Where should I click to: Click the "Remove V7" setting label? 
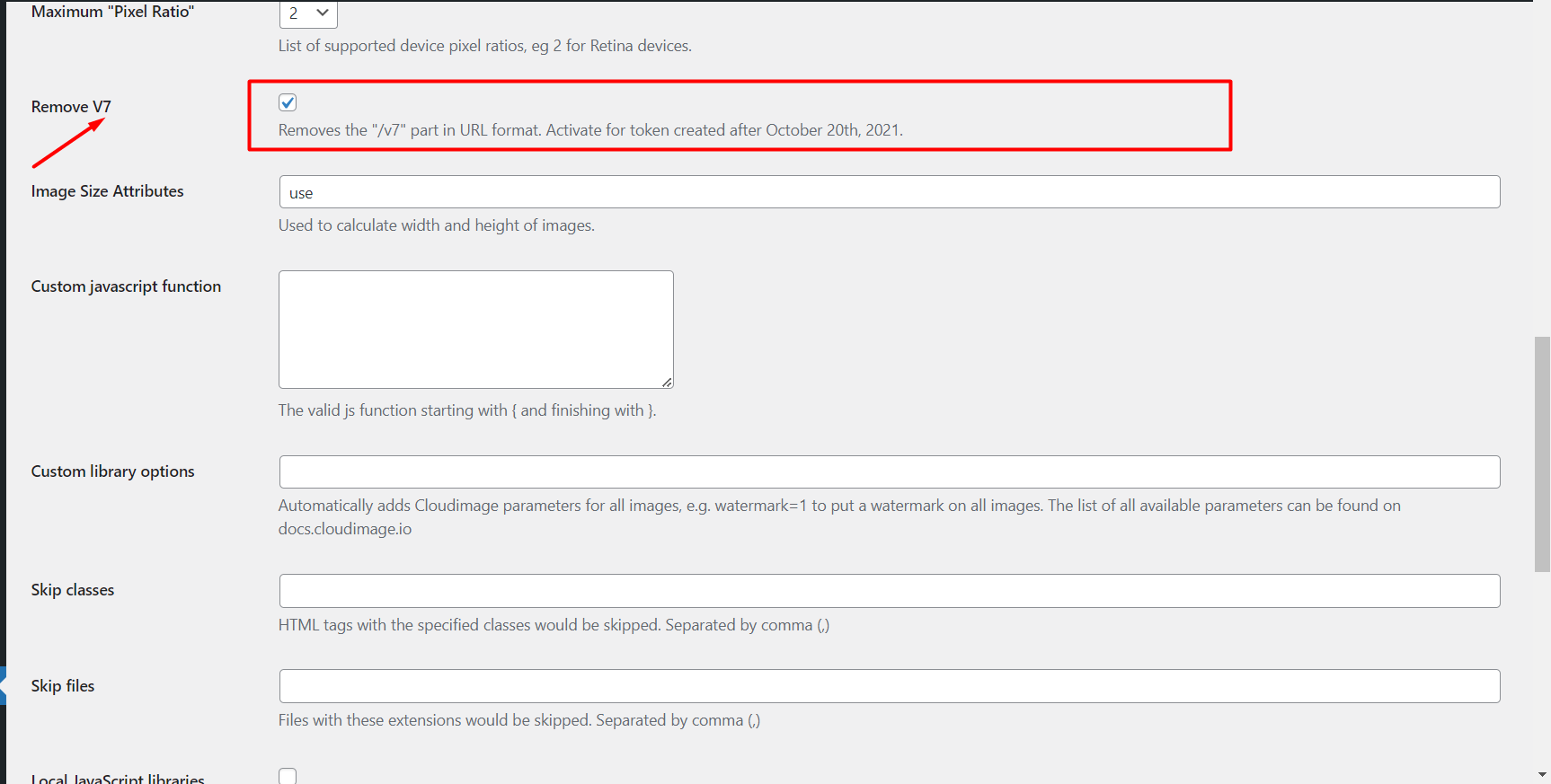coord(71,107)
